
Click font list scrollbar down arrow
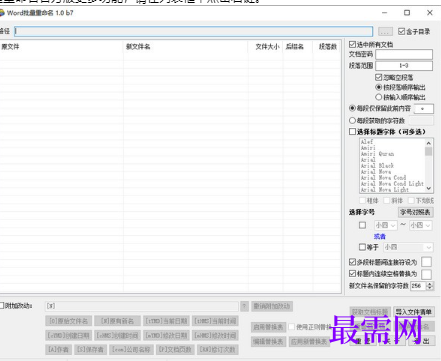coord(429,188)
